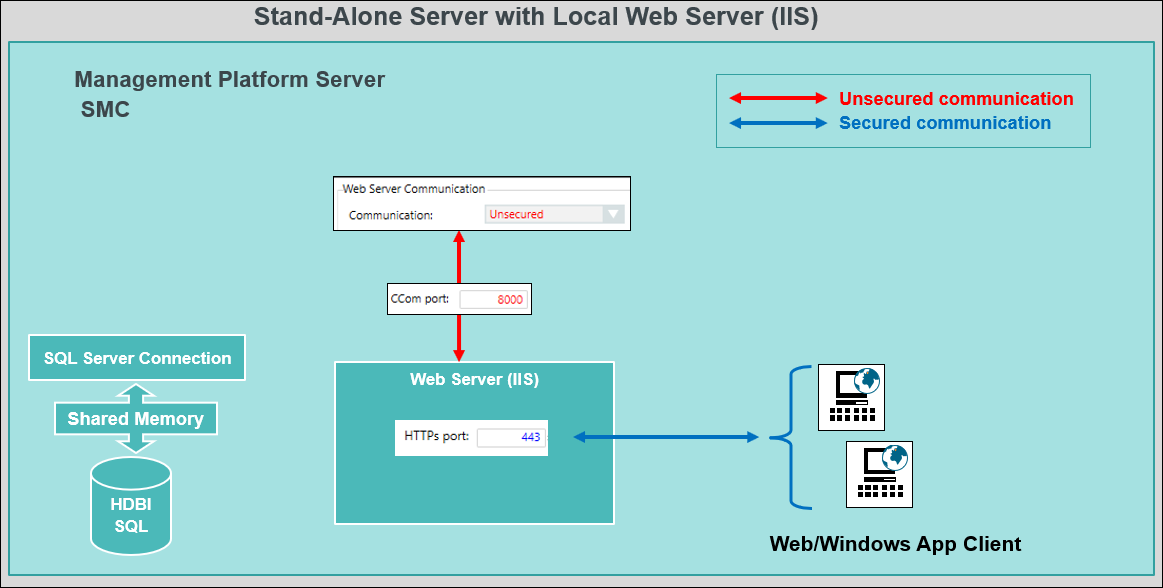Screen dimensions: 1163x588
Task: Click the curly brace beside the client computers
Action: click(790, 437)
